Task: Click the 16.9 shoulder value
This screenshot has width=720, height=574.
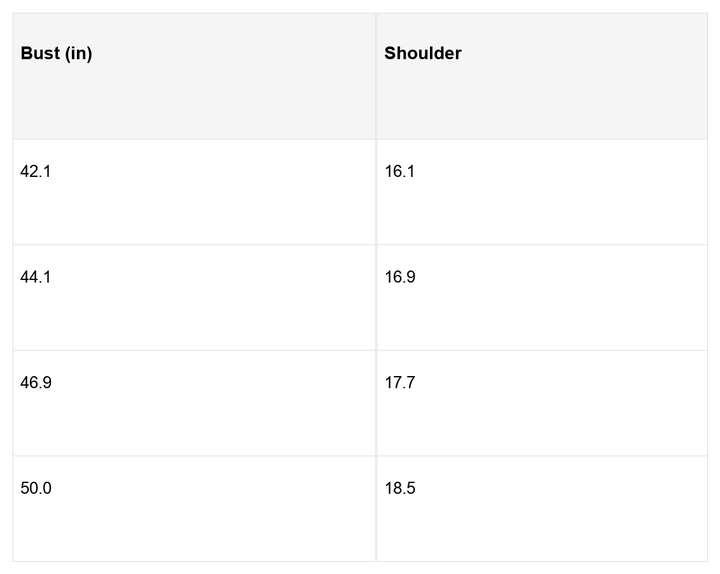Action: (x=400, y=277)
